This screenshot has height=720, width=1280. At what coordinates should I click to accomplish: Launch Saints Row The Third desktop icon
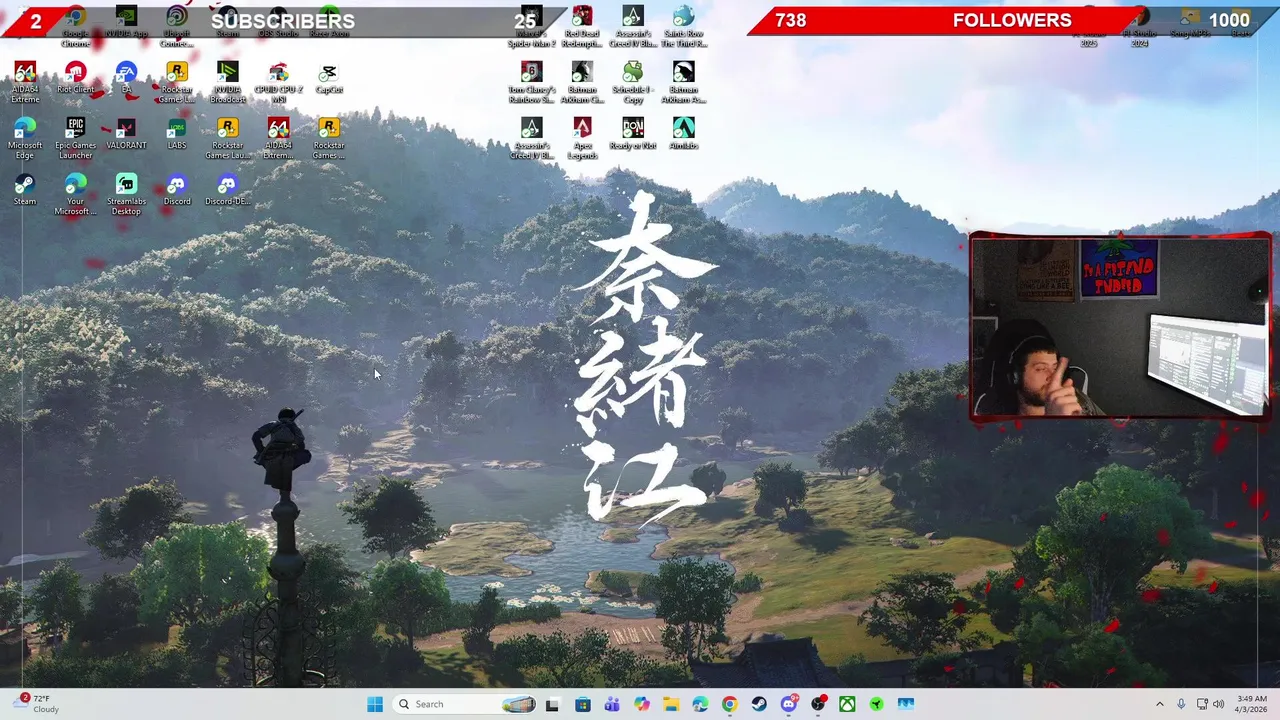coord(683,26)
